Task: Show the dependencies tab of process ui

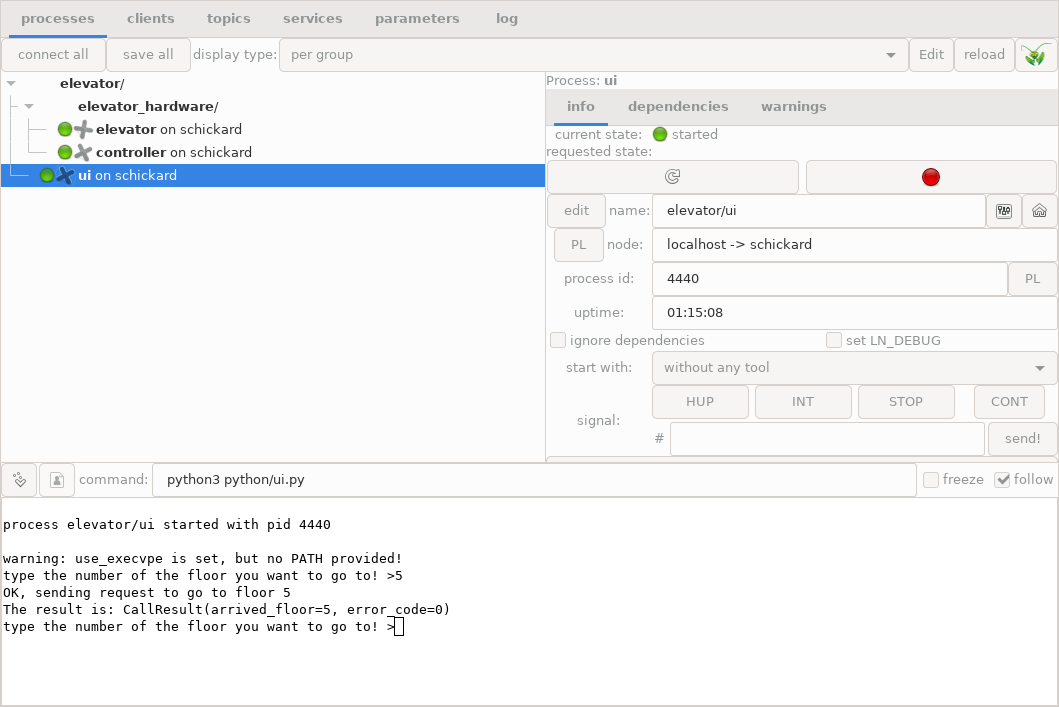Action: [x=678, y=107]
